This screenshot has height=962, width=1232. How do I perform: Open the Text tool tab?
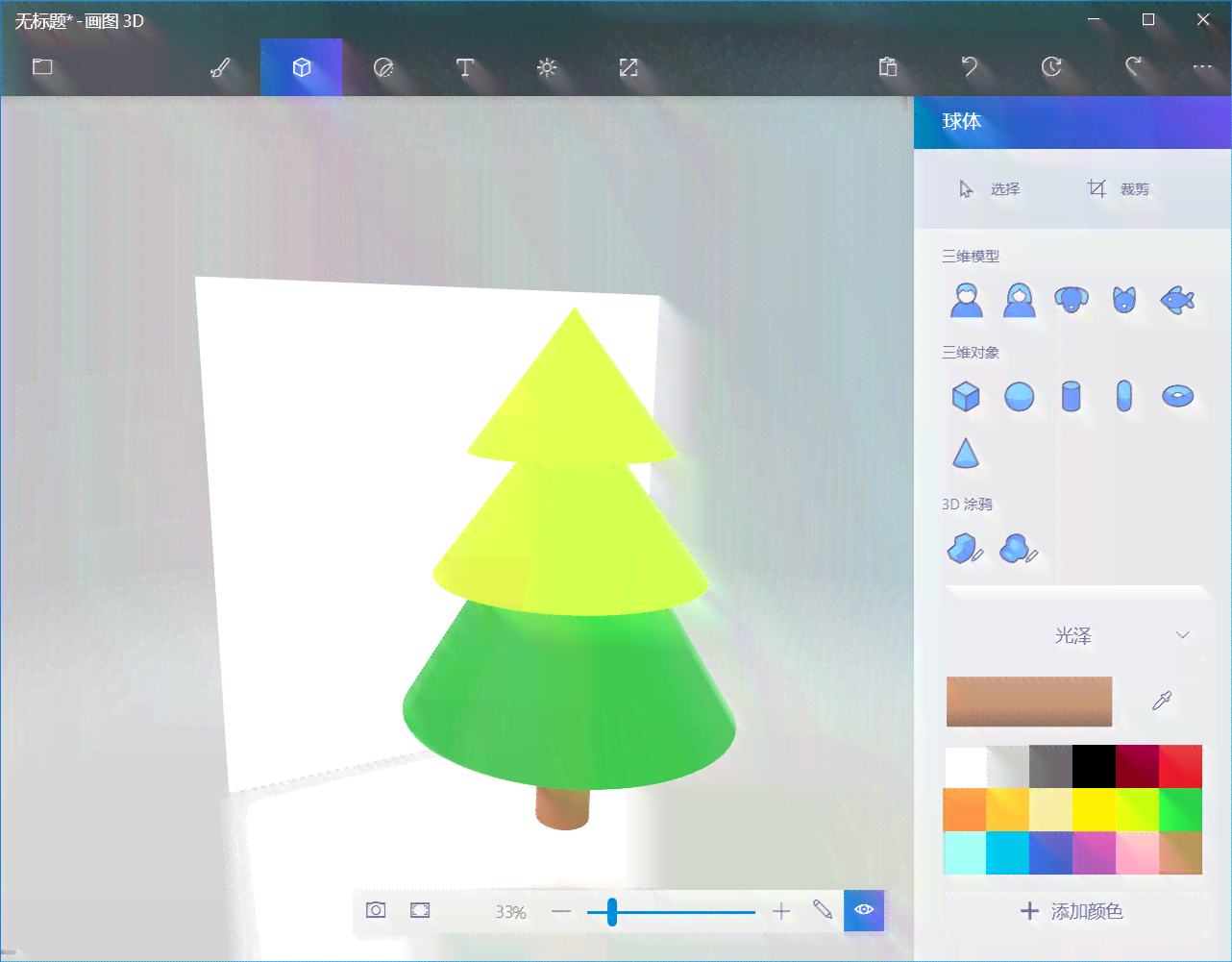click(465, 67)
